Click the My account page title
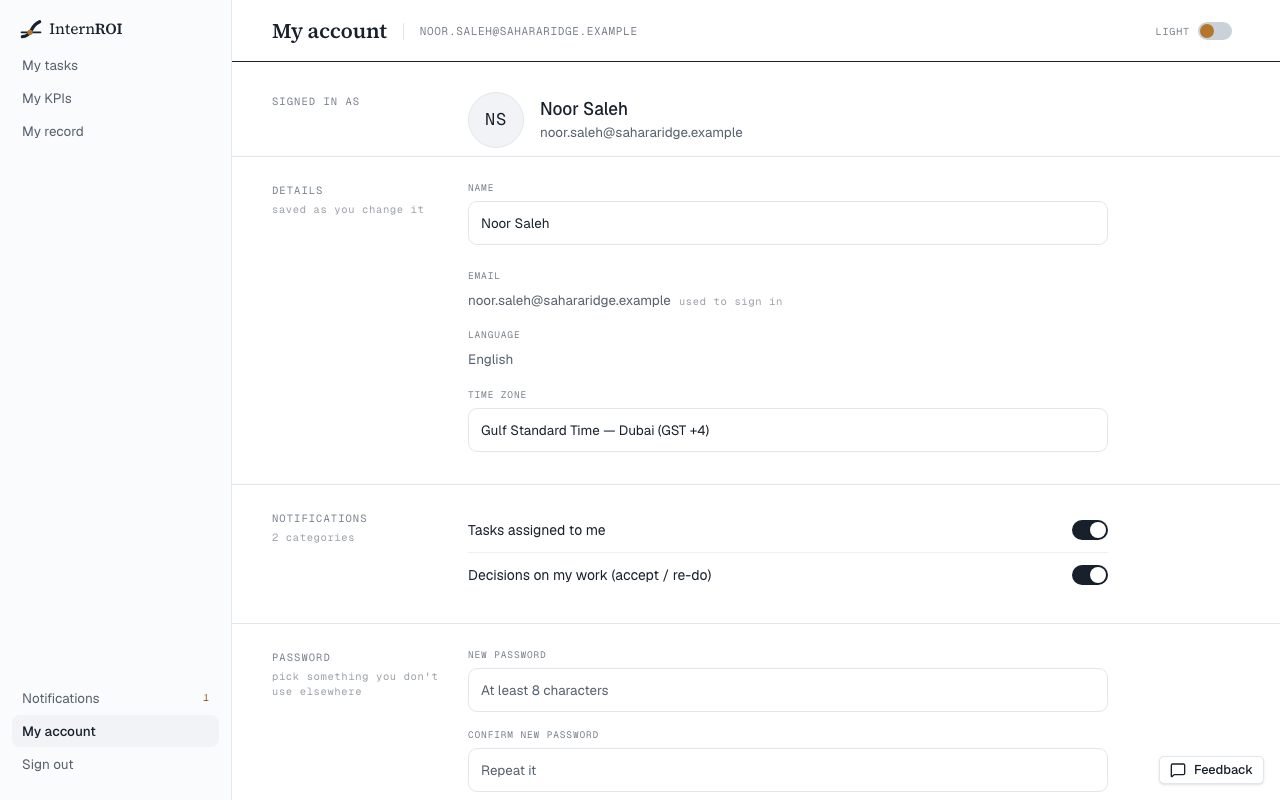This screenshot has height=800, width=1280. tap(329, 31)
